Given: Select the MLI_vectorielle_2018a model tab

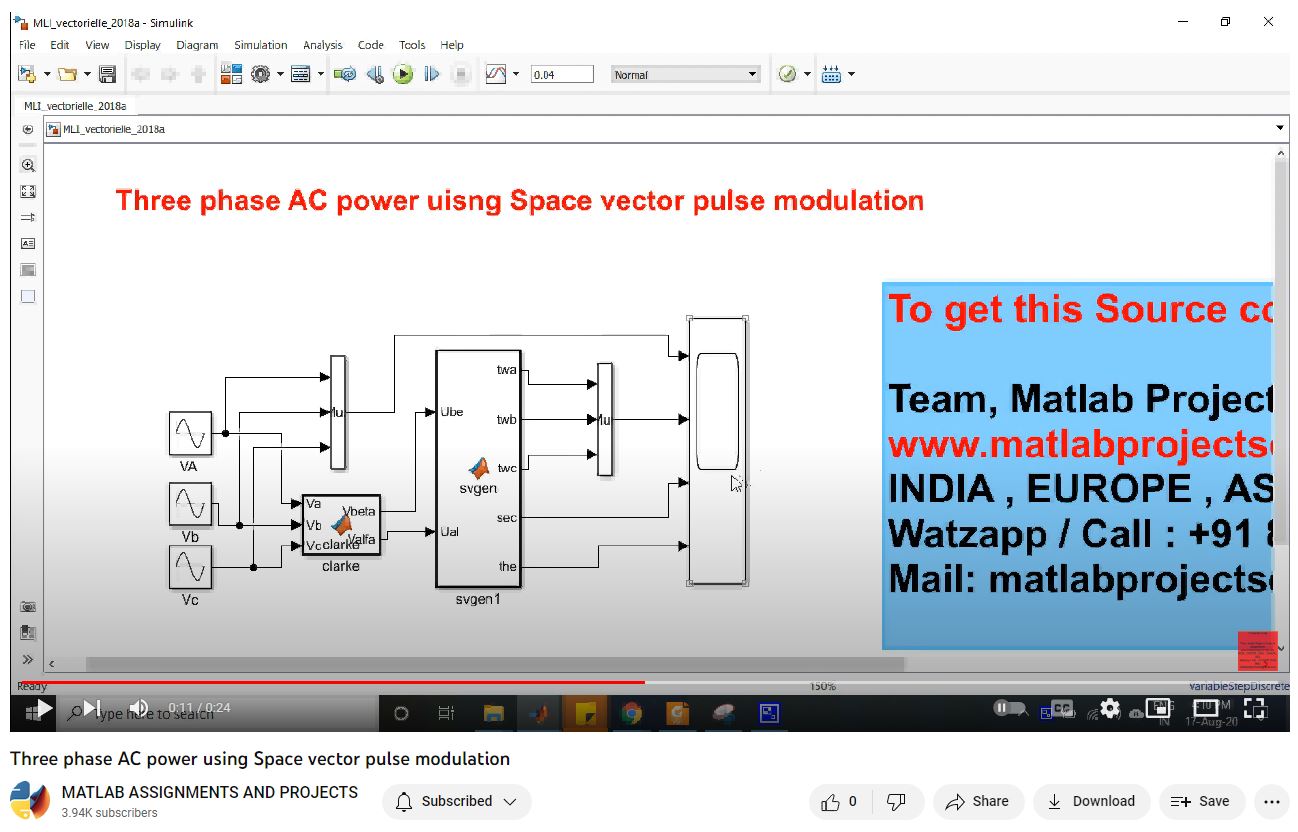Looking at the screenshot, I should [x=75, y=105].
